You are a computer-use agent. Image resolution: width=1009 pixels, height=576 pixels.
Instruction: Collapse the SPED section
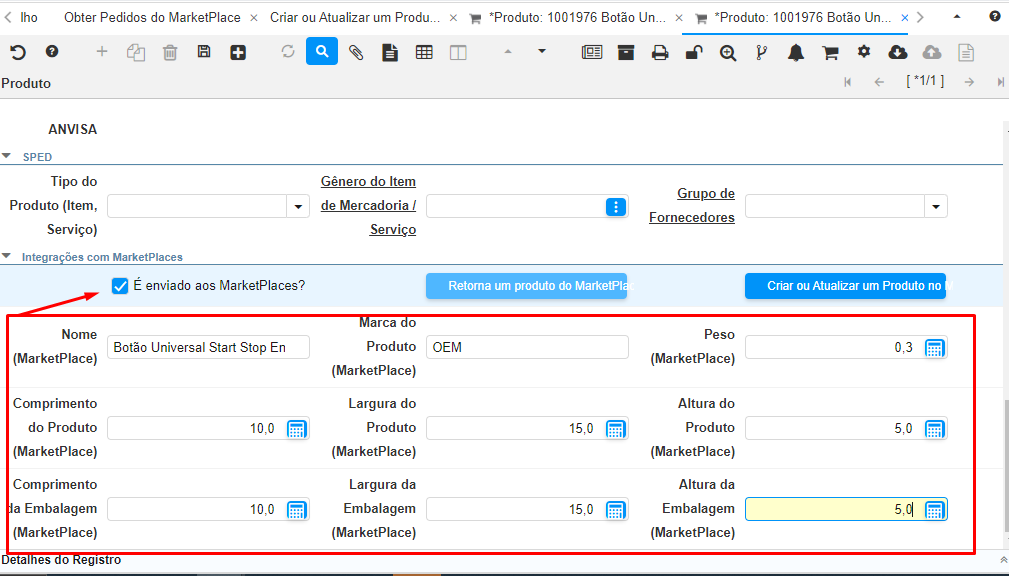pyautogui.click(x=8, y=157)
